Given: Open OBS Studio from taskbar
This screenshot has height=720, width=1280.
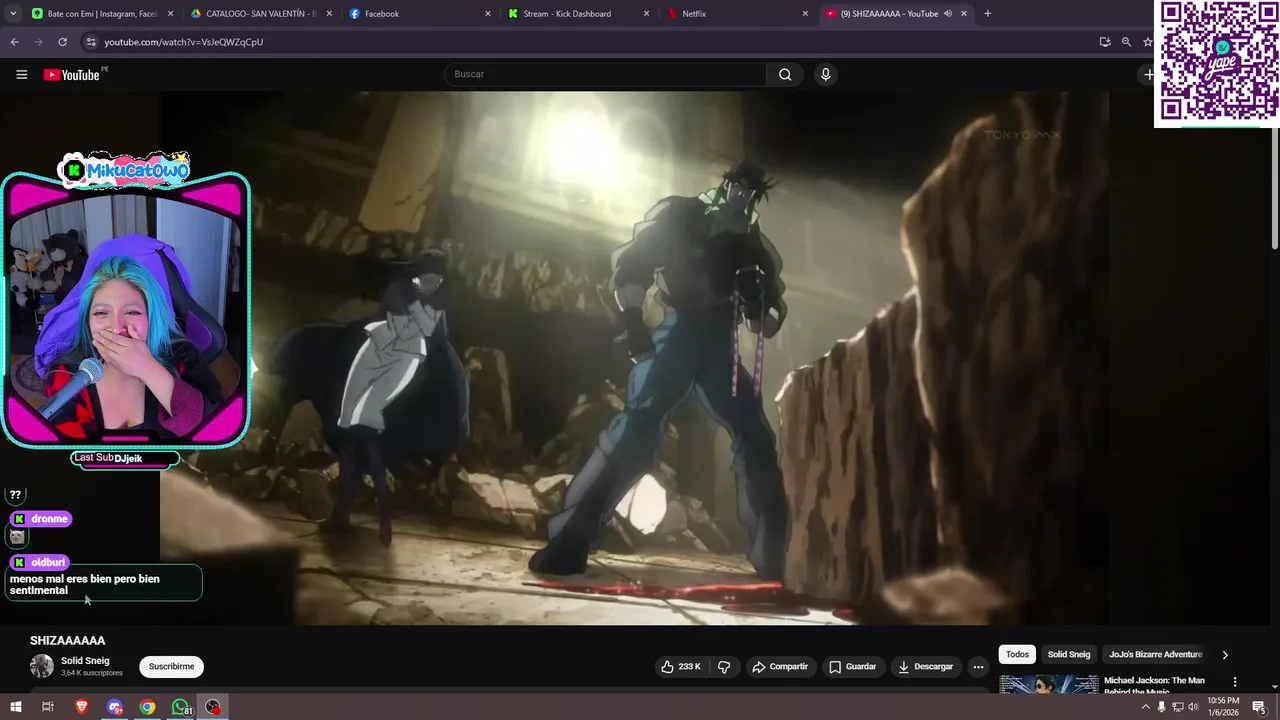Looking at the screenshot, I should [213, 707].
